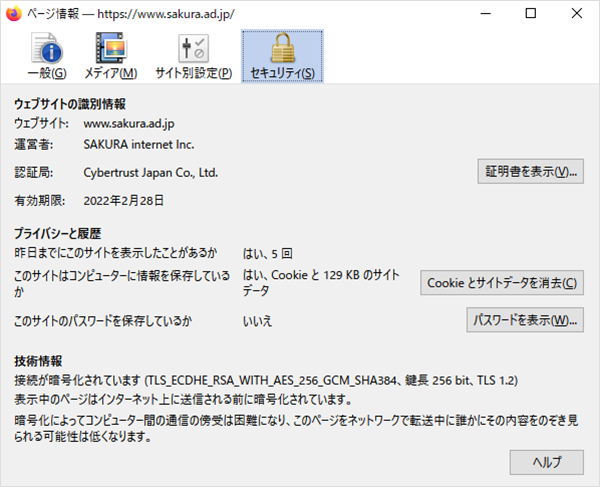Screen dimensions: 600x487
Task: Maximize the ページ情報 window
Action: tap(530, 14)
